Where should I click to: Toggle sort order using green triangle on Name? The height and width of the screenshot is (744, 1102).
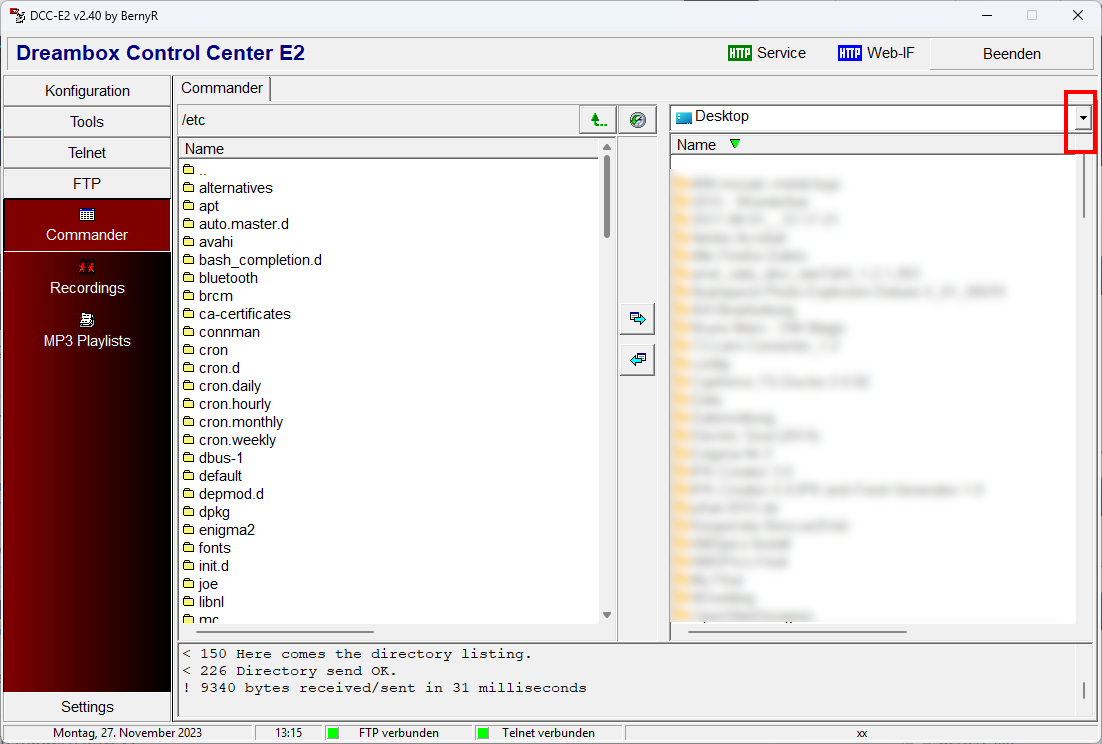click(735, 144)
